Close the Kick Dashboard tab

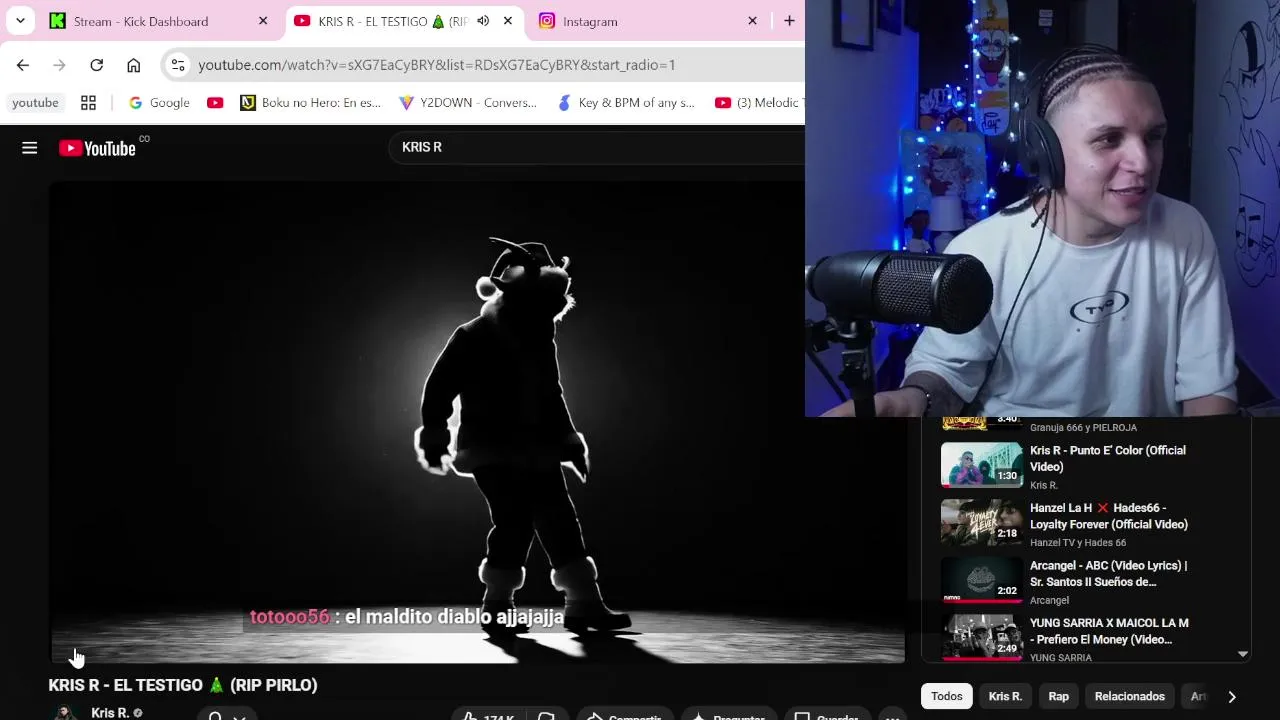pos(263,21)
